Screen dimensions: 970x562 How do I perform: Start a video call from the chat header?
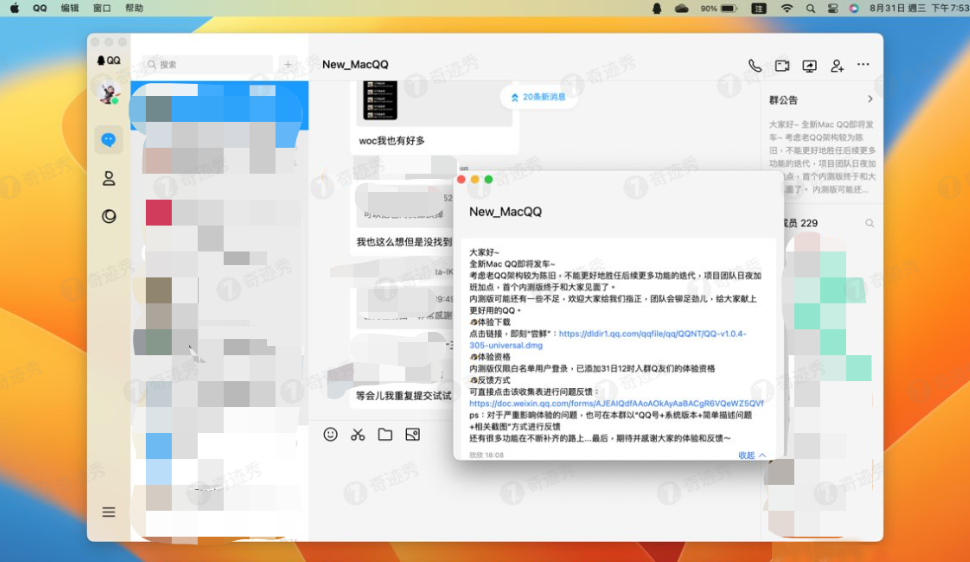(782, 65)
